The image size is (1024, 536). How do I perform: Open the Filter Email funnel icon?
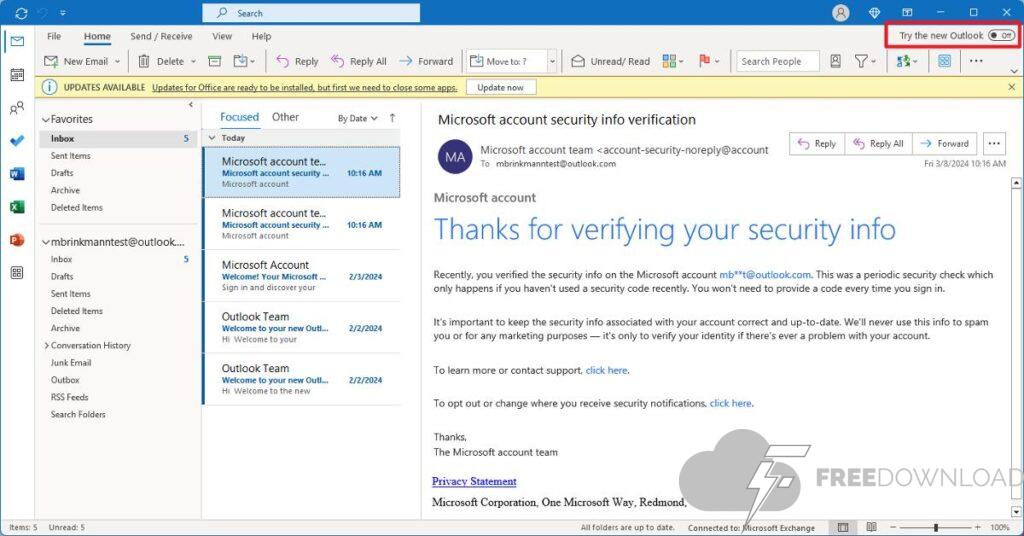(x=861, y=61)
